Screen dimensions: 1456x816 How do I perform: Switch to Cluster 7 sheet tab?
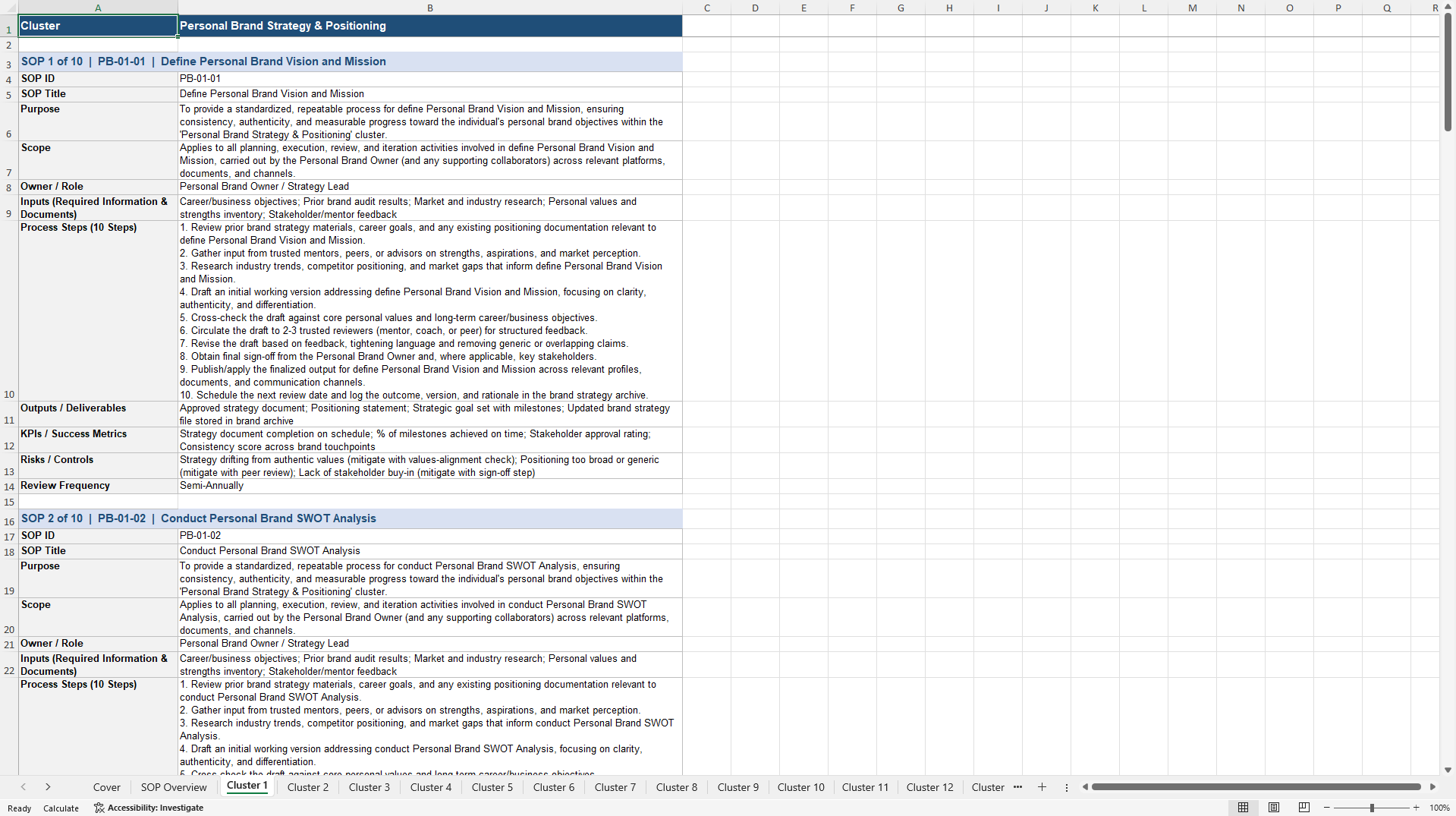615,787
